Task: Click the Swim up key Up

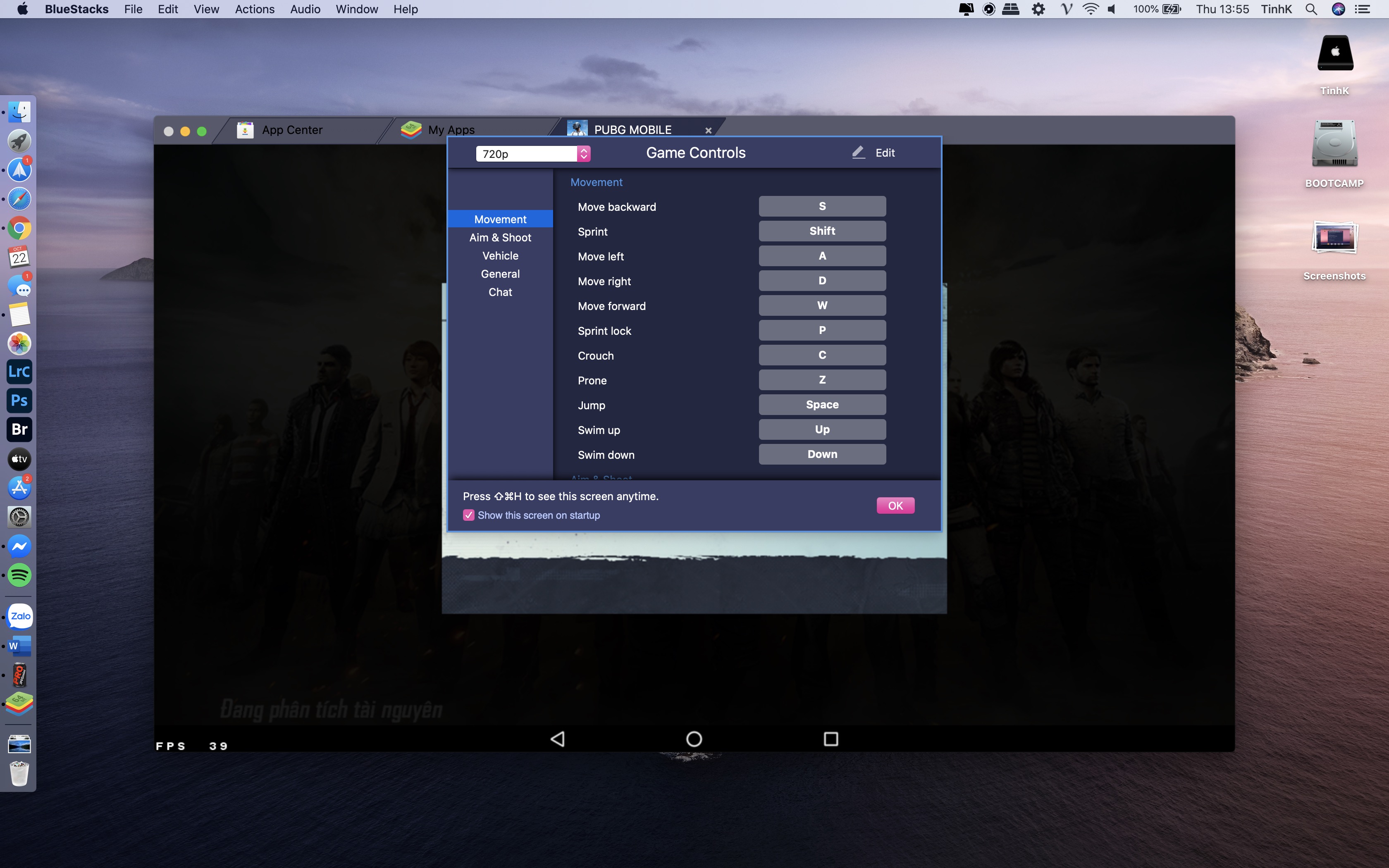Action: point(822,429)
